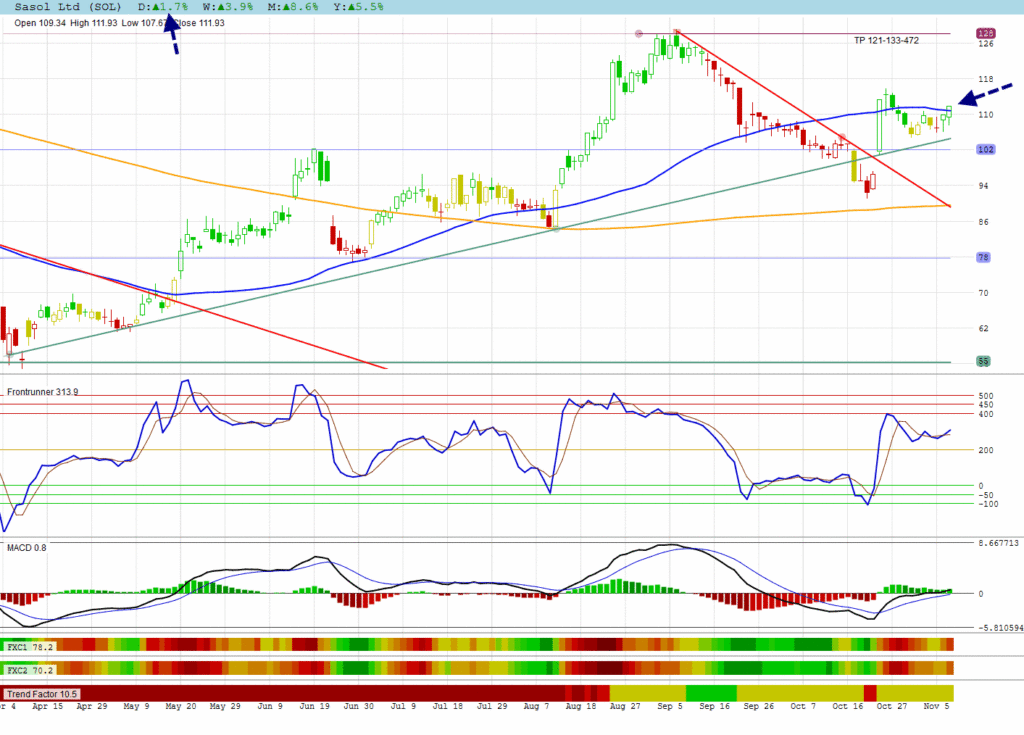Click the FXC1 78.2 heatmap label
Image resolution: width=1024 pixels, height=735 pixels.
pos(30,647)
